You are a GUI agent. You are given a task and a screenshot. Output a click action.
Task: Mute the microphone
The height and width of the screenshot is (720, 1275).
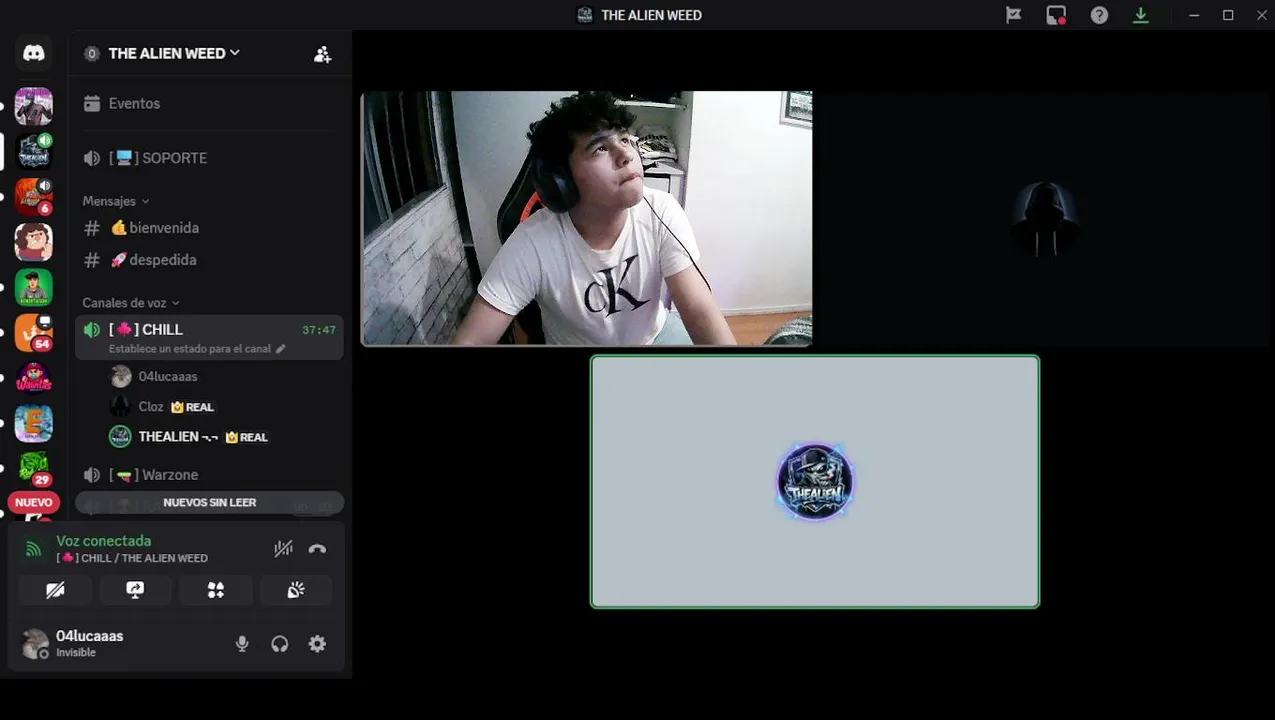click(242, 644)
